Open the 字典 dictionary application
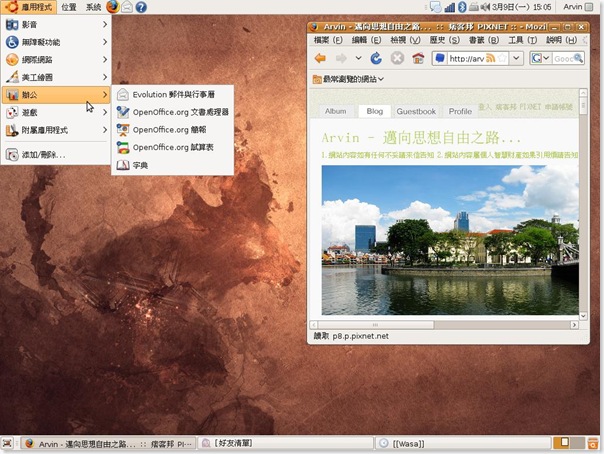The width and height of the screenshot is (604, 454). (173, 165)
